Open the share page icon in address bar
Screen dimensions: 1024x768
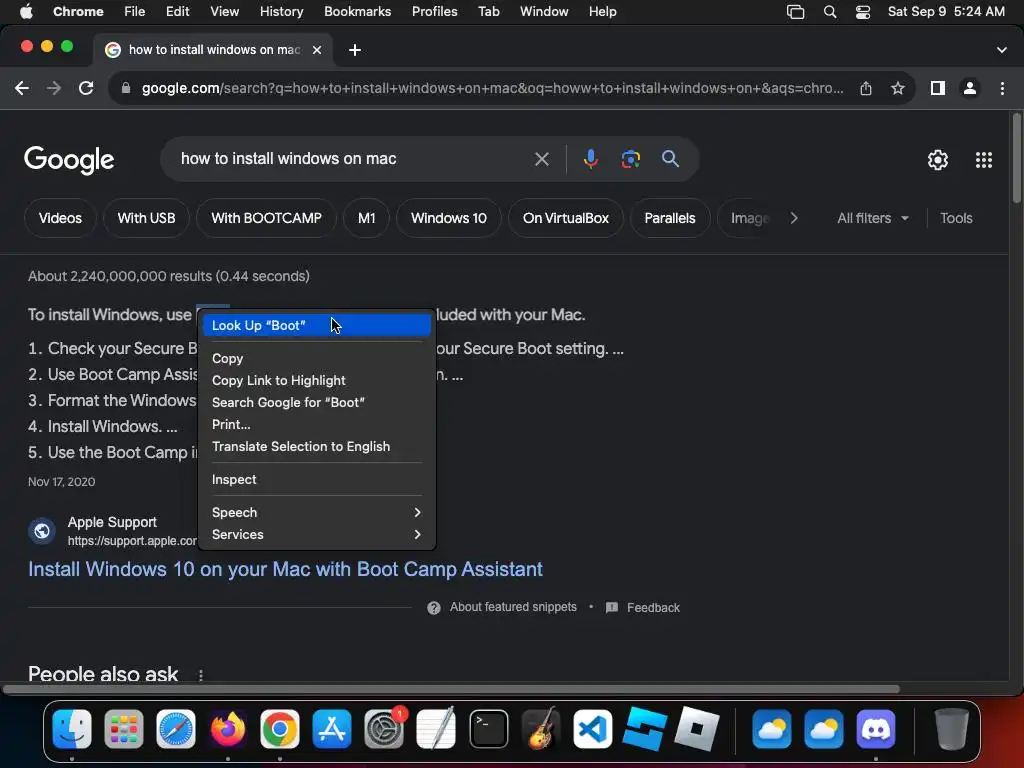tap(866, 88)
